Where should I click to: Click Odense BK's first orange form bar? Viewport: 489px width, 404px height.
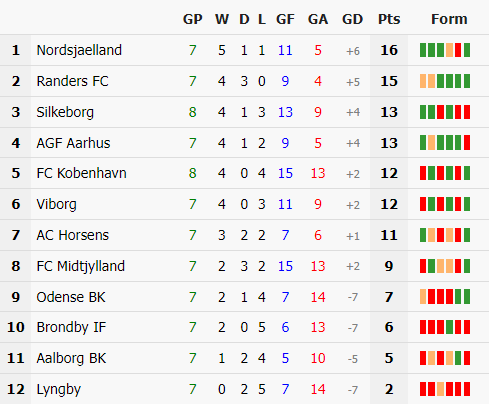(x=423, y=296)
